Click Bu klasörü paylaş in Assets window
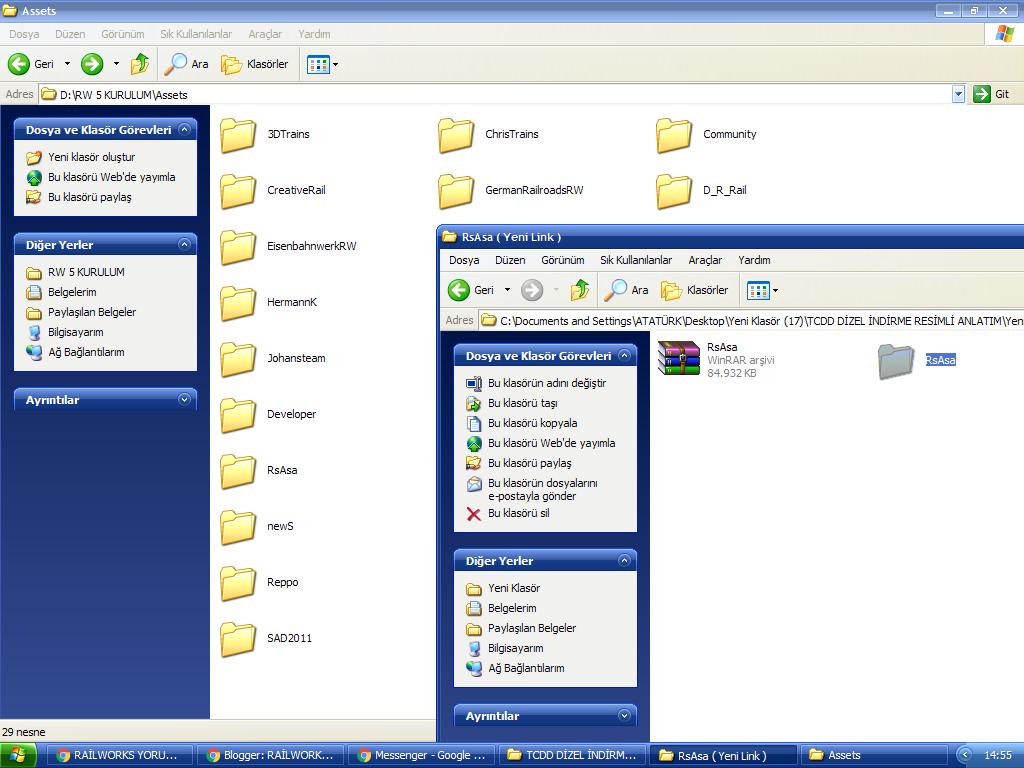 point(79,197)
